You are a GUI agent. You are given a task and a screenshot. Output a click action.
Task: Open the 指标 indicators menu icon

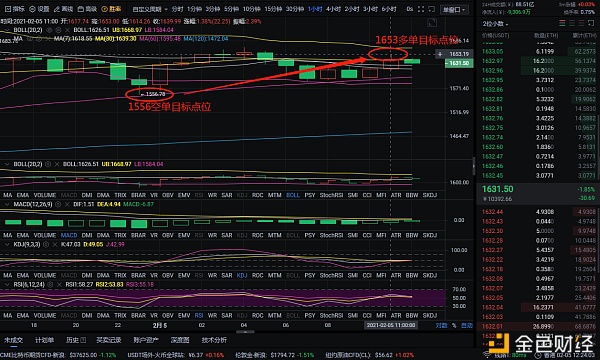[15, 9]
